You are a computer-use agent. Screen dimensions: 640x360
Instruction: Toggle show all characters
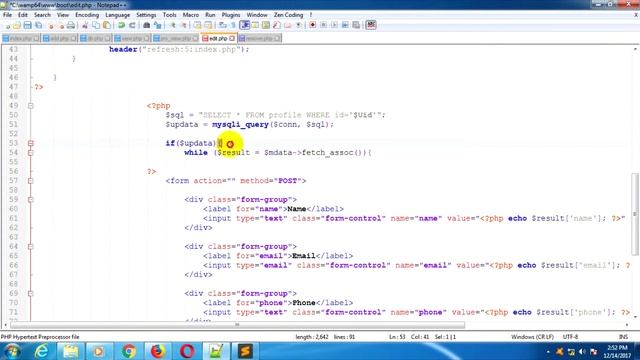[x=234, y=25]
